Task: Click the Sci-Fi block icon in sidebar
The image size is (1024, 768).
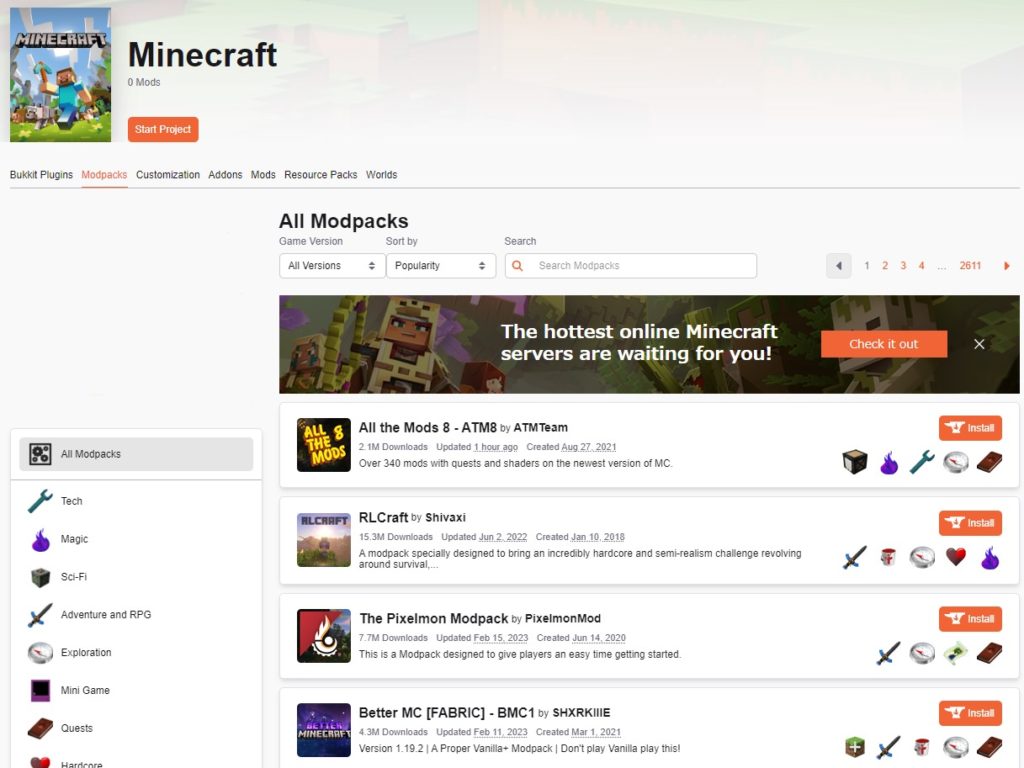Action: pos(40,577)
